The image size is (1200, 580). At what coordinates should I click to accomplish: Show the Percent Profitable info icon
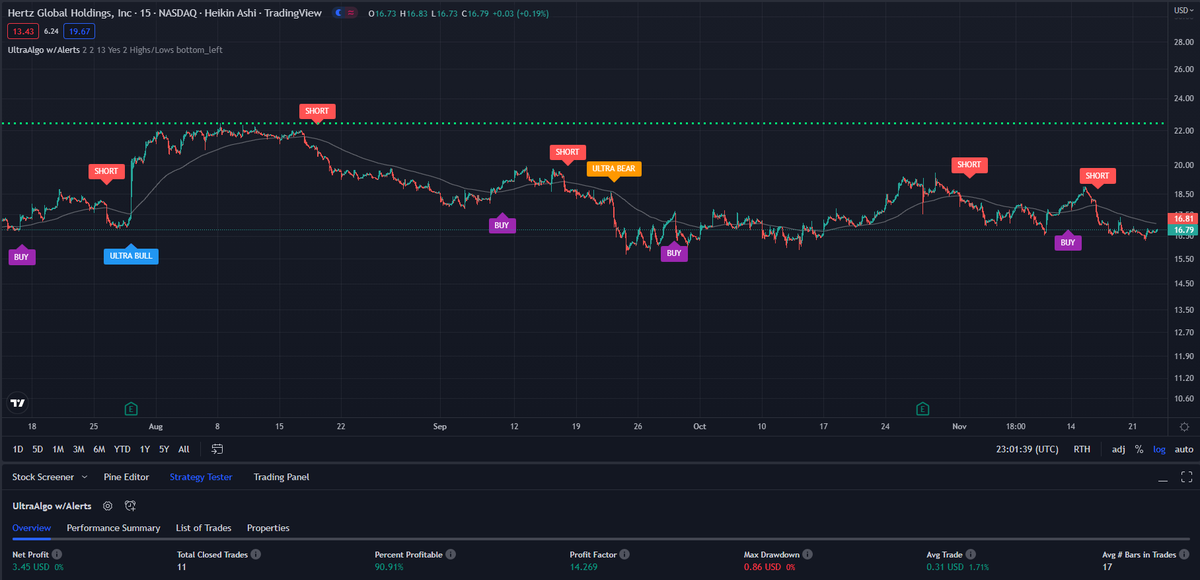[451, 553]
